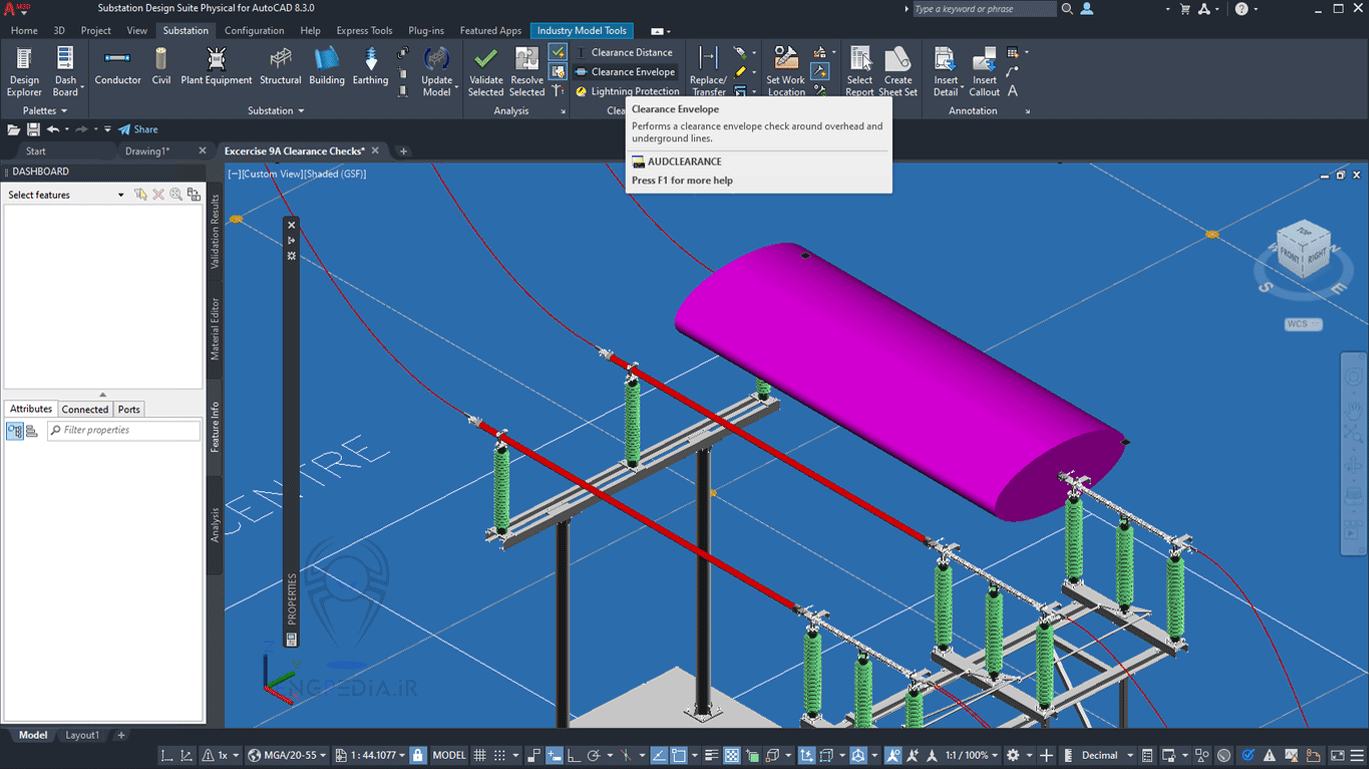Click the Earthing tool on the ribbon
The image size is (1369, 769).
370,67
